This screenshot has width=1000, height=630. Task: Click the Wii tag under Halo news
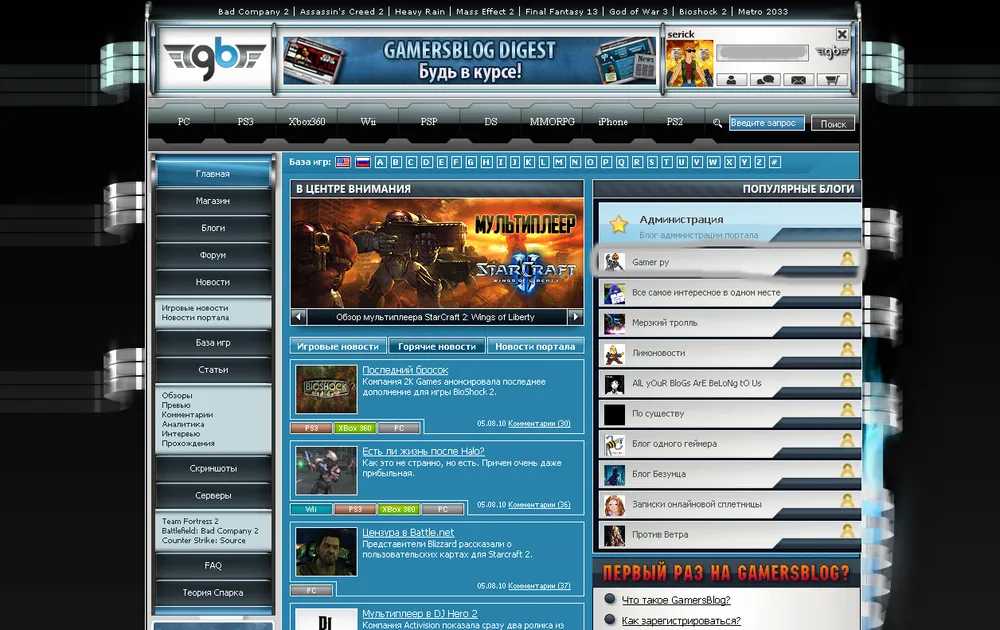pyautogui.click(x=311, y=509)
